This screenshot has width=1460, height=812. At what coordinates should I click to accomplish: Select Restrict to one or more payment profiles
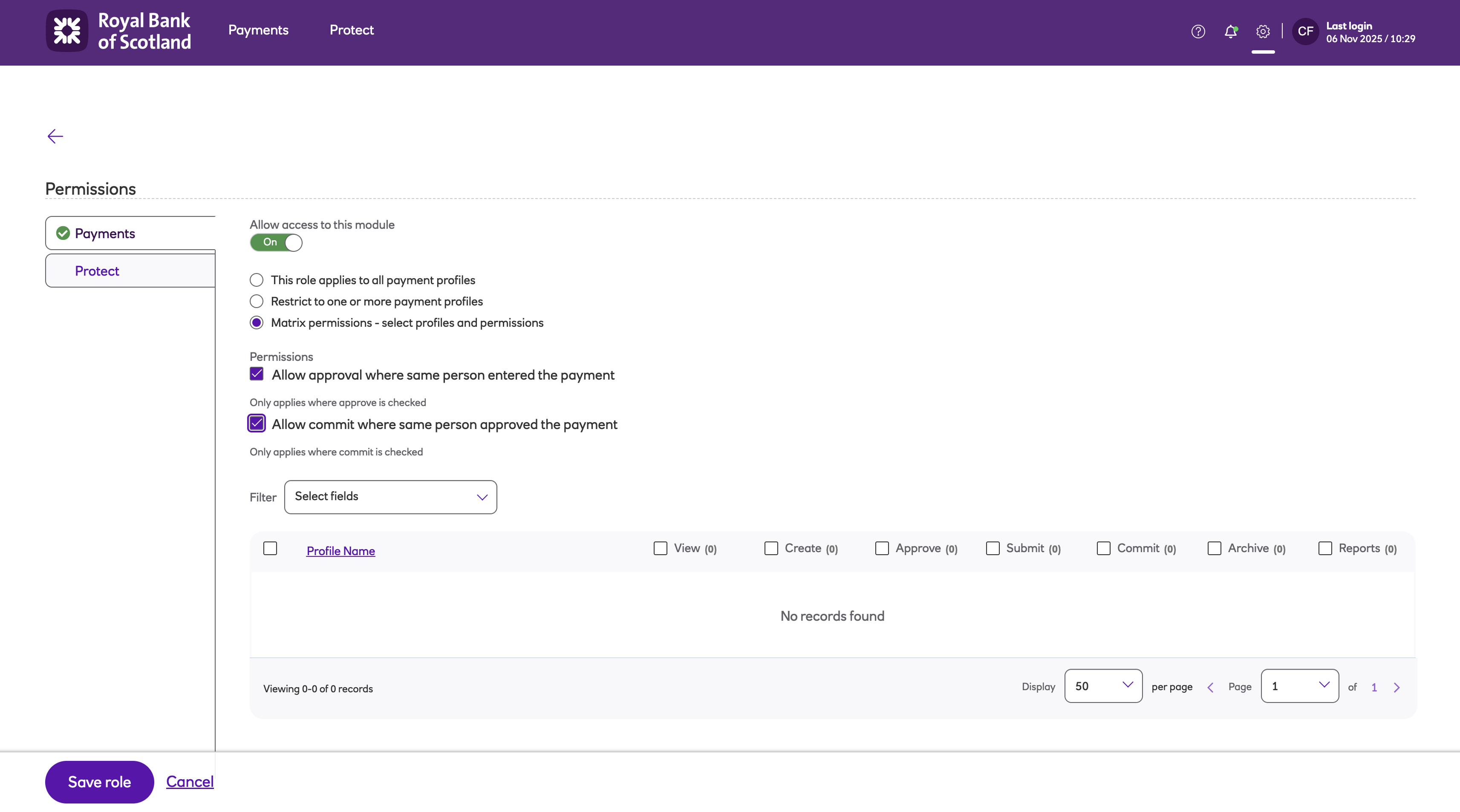(x=257, y=302)
